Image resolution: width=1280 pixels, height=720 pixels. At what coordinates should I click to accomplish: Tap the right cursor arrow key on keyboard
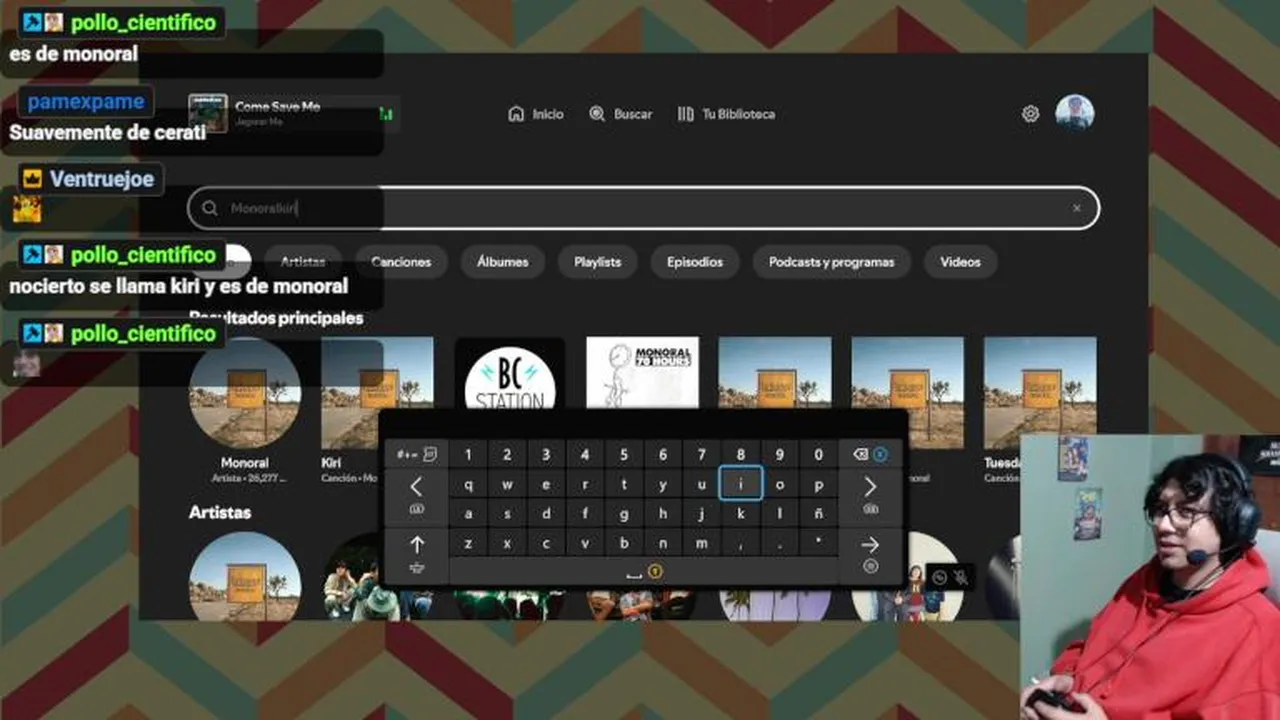[x=870, y=495]
